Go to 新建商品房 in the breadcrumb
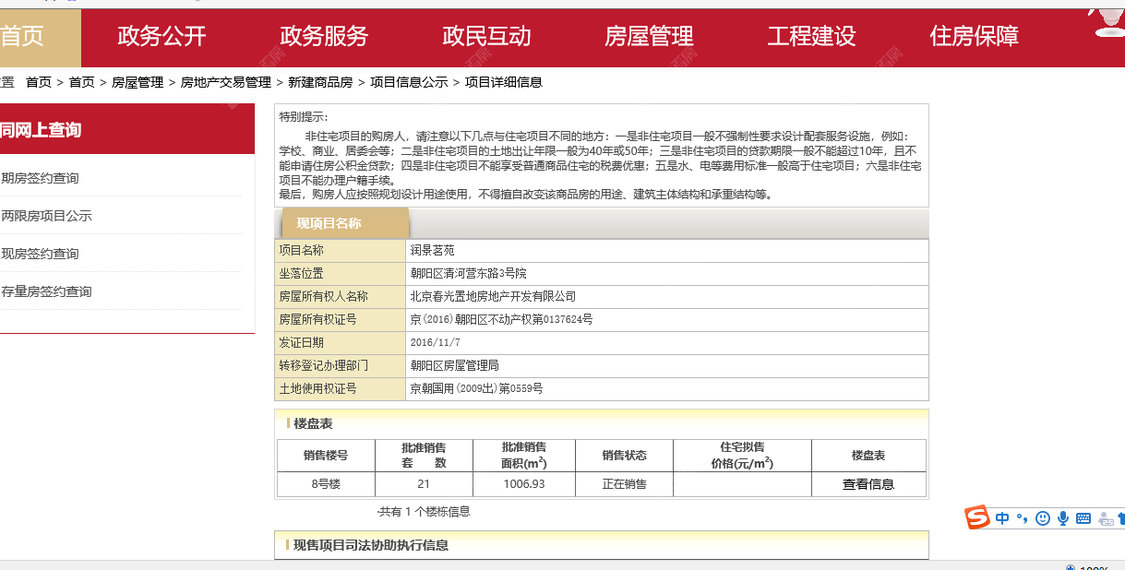Viewport: 1125px width, 570px height. 320,83
